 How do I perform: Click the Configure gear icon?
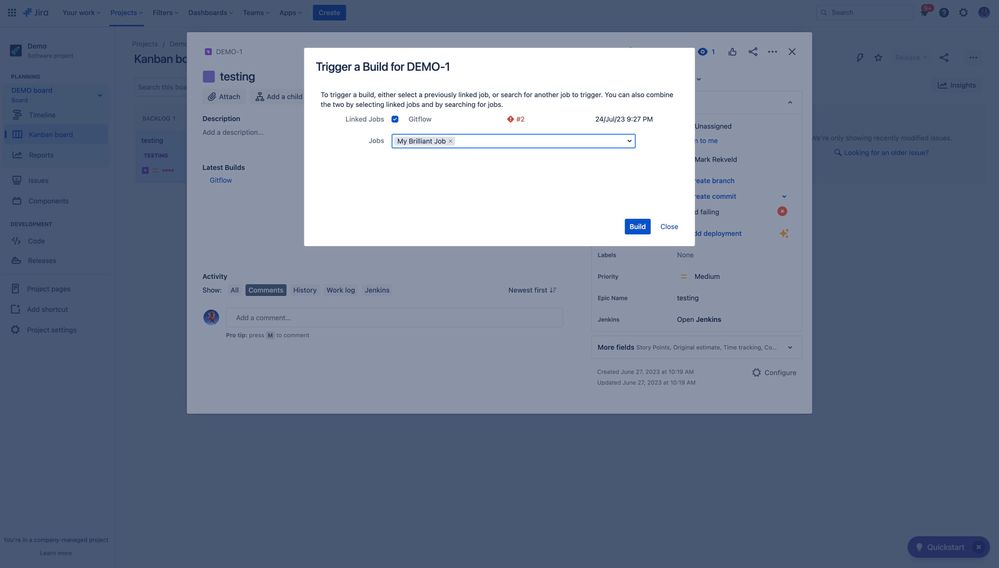point(756,373)
